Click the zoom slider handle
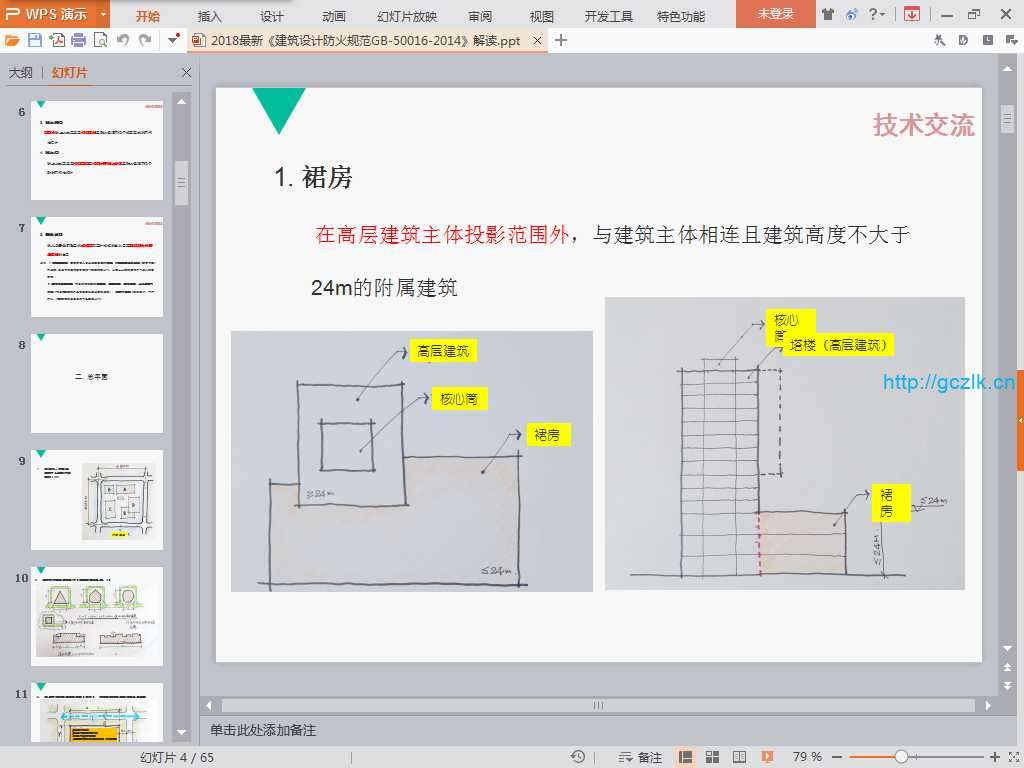The width and height of the screenshot is (1024, 768). point(901,757)
